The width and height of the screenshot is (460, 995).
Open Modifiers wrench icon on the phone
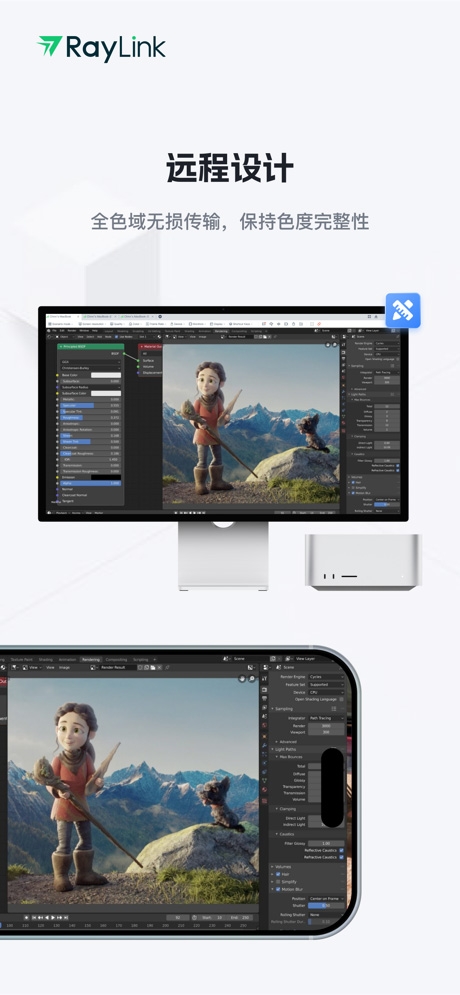[265, 746]
